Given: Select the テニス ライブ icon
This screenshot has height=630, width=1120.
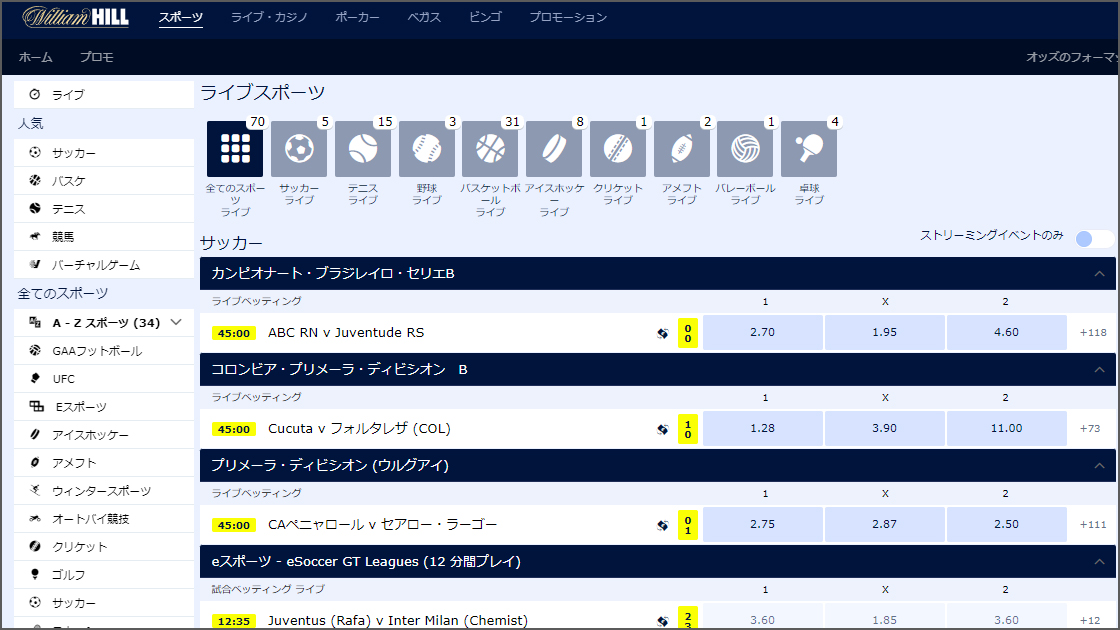Looking at the screenshot, I should (x=363, y=149).
